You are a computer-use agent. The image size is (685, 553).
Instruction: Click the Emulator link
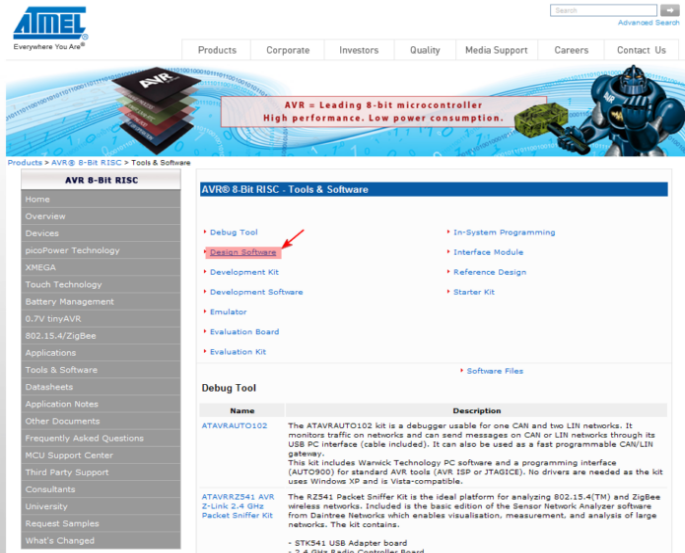[228, 311]
